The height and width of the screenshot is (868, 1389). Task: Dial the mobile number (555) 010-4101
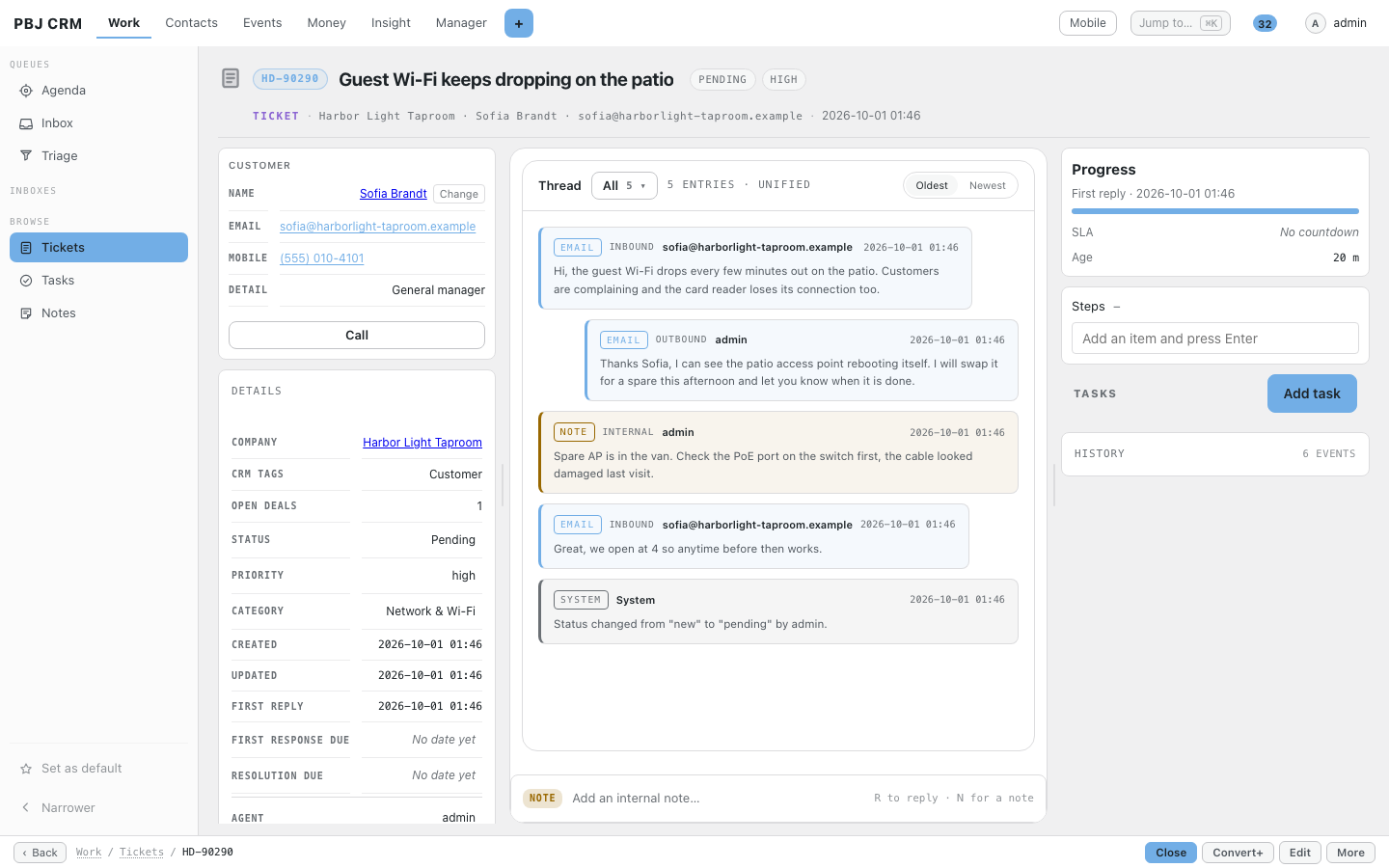pos(322,258)
